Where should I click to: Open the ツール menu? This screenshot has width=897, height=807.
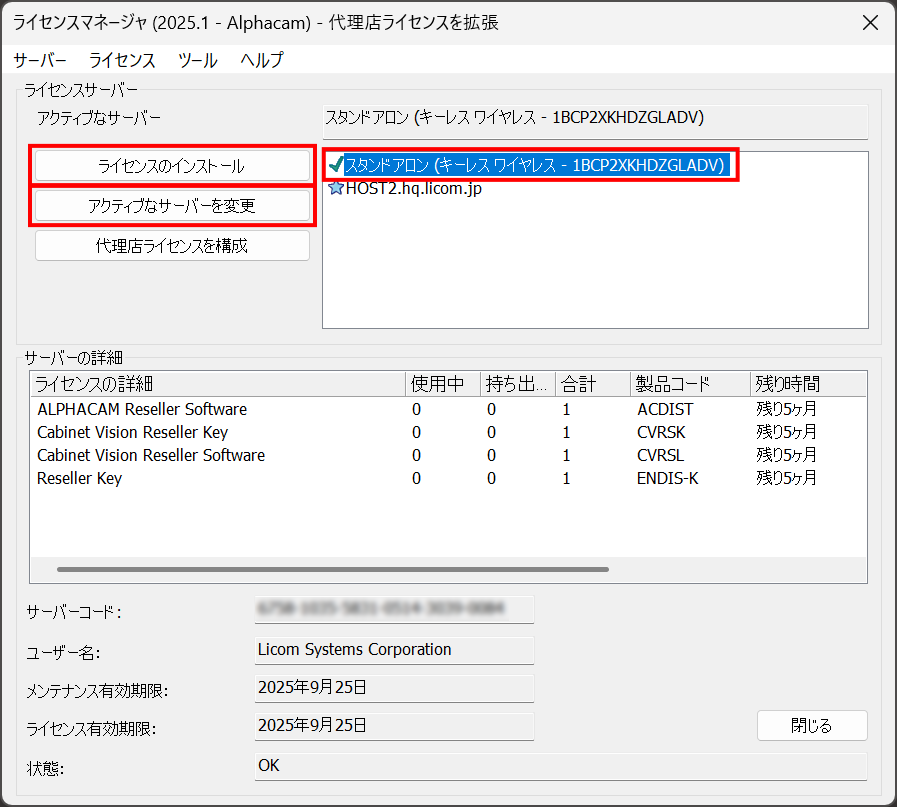pyautogui.click(x=197, y=60)
